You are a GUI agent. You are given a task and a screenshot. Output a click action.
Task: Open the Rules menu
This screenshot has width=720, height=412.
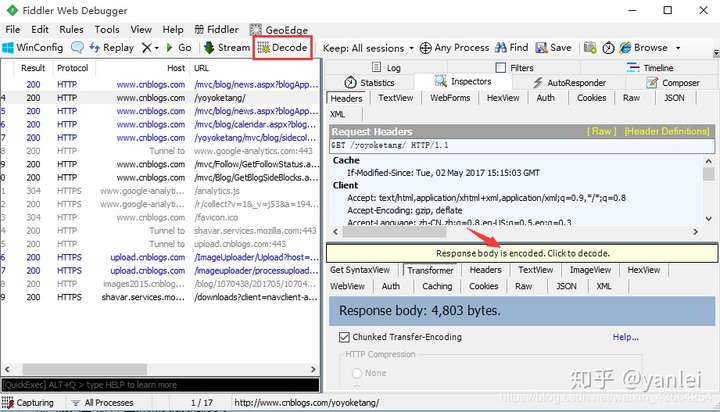pos(71,30)
